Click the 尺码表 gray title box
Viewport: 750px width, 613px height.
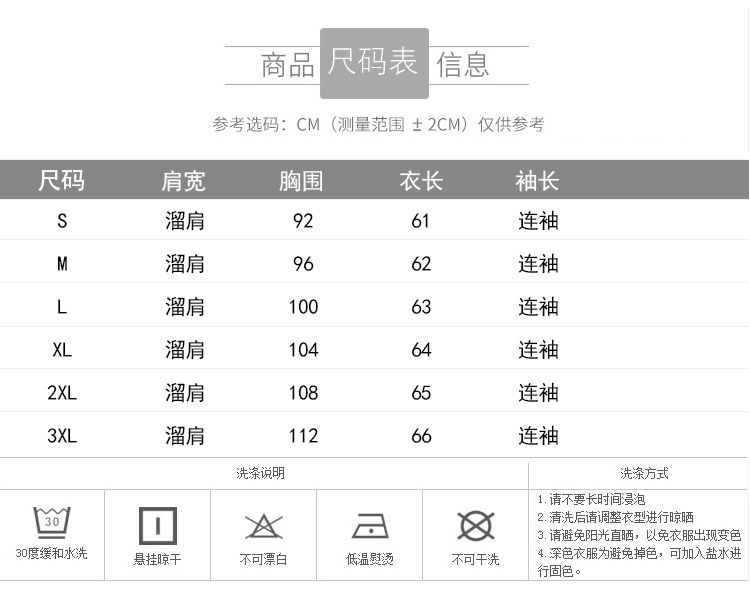(x=374, y=63)
